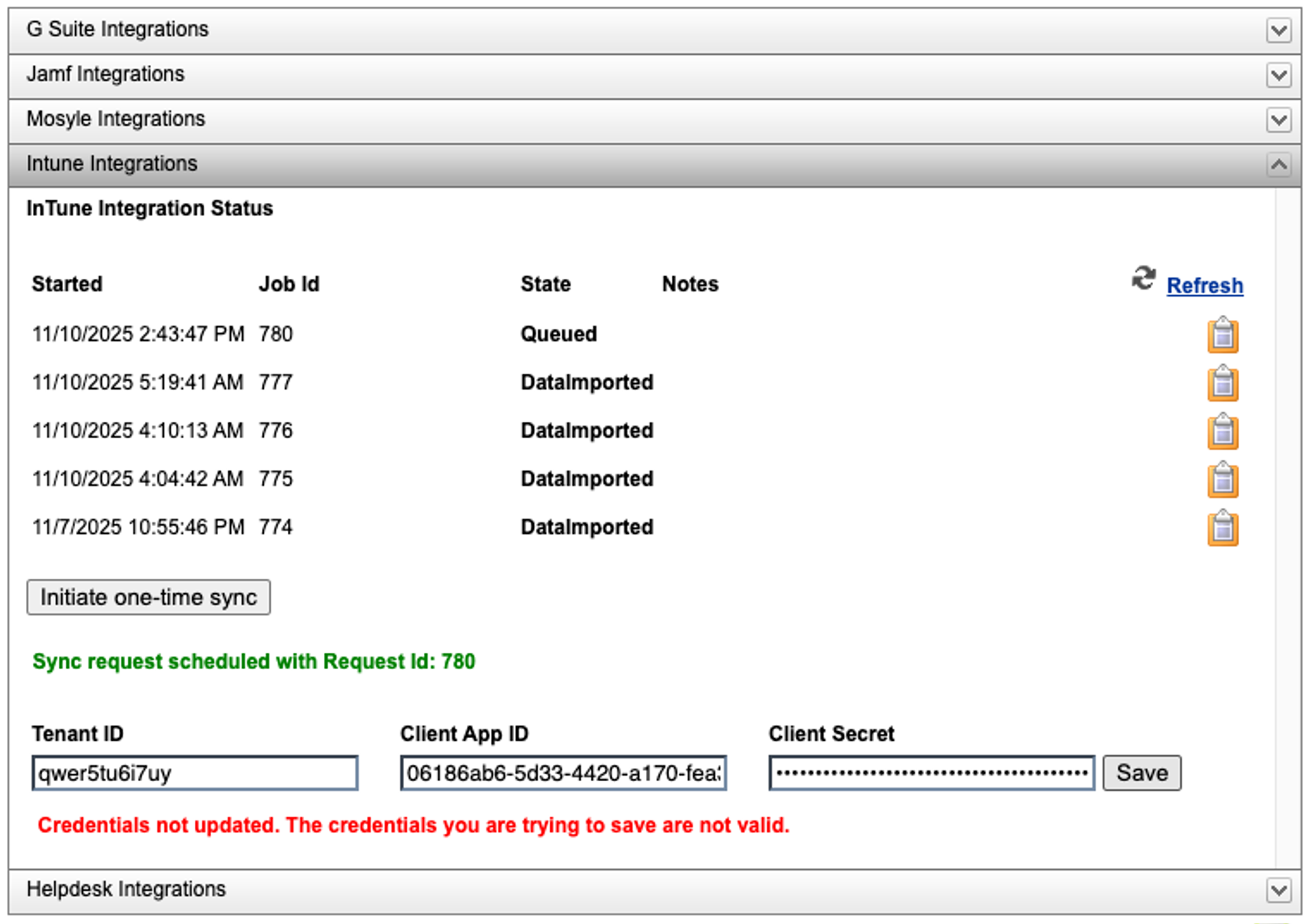Open clipboard log icon for job 775
The width and height of the screenshot is (1311, 924).
pos(1222,480)
